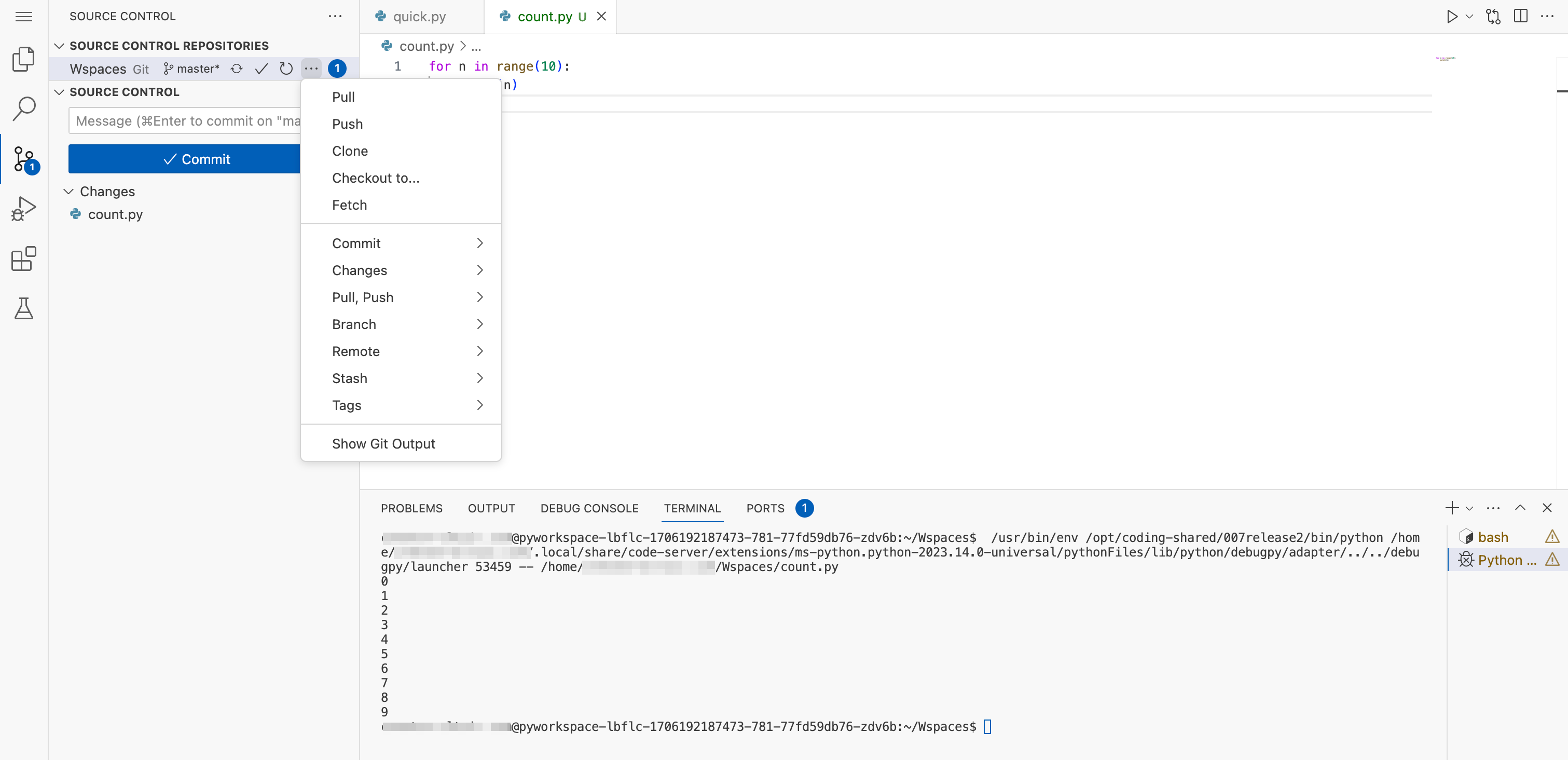
Task: Open editor more actions ellipsis
Action: 1547,17
